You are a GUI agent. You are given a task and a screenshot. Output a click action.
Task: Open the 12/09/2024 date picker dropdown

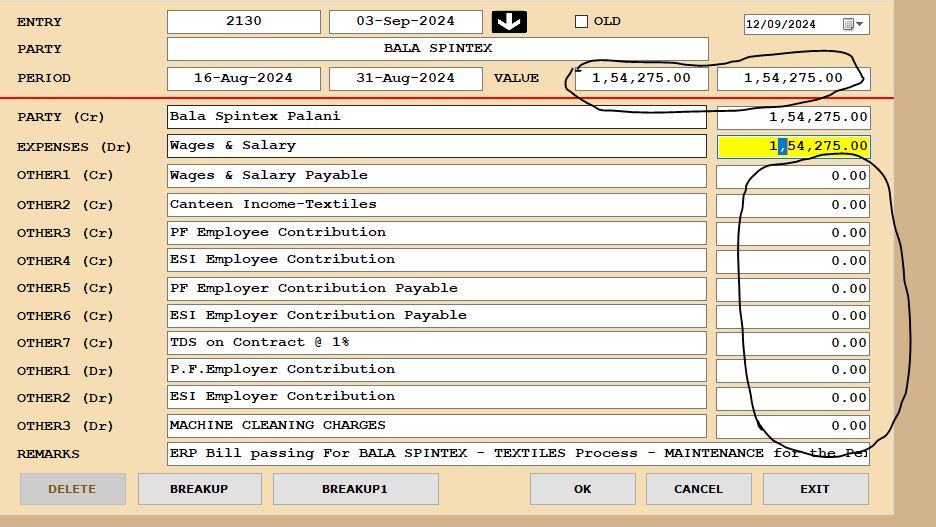pos(857,24)
